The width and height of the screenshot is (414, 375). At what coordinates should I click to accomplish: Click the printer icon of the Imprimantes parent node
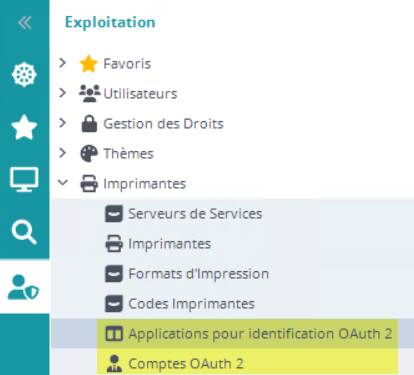[89, 184]
